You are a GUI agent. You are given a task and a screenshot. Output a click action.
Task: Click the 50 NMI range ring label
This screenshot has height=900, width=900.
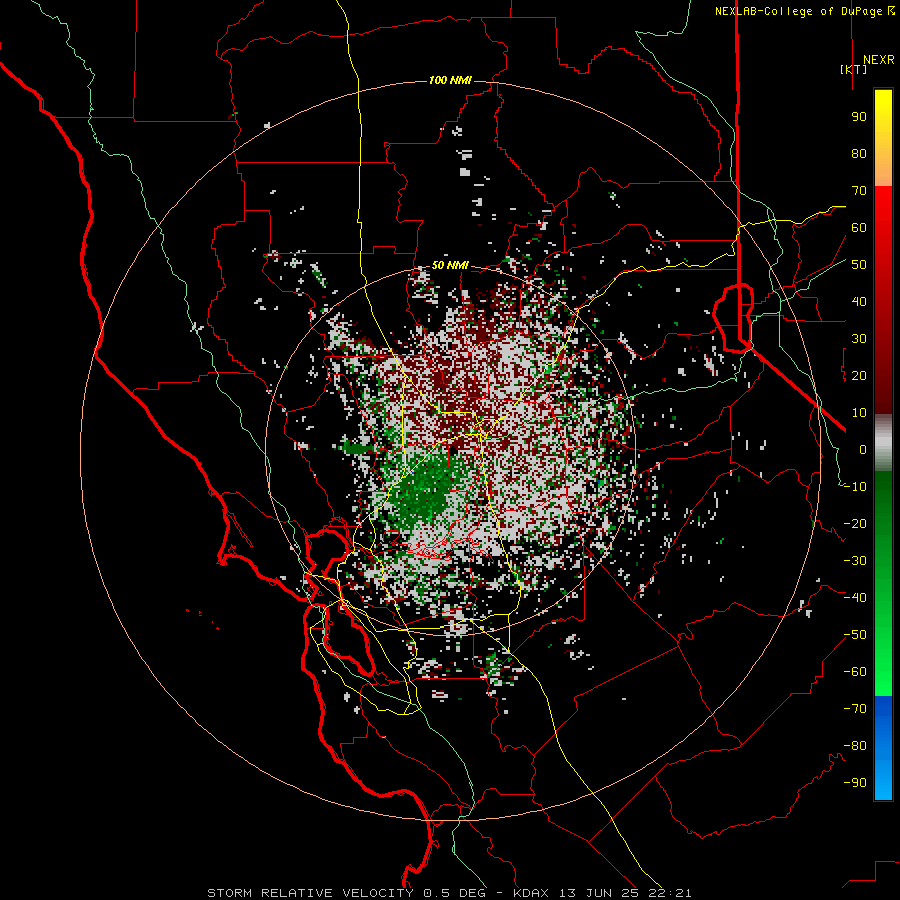[x=450, y=265]
